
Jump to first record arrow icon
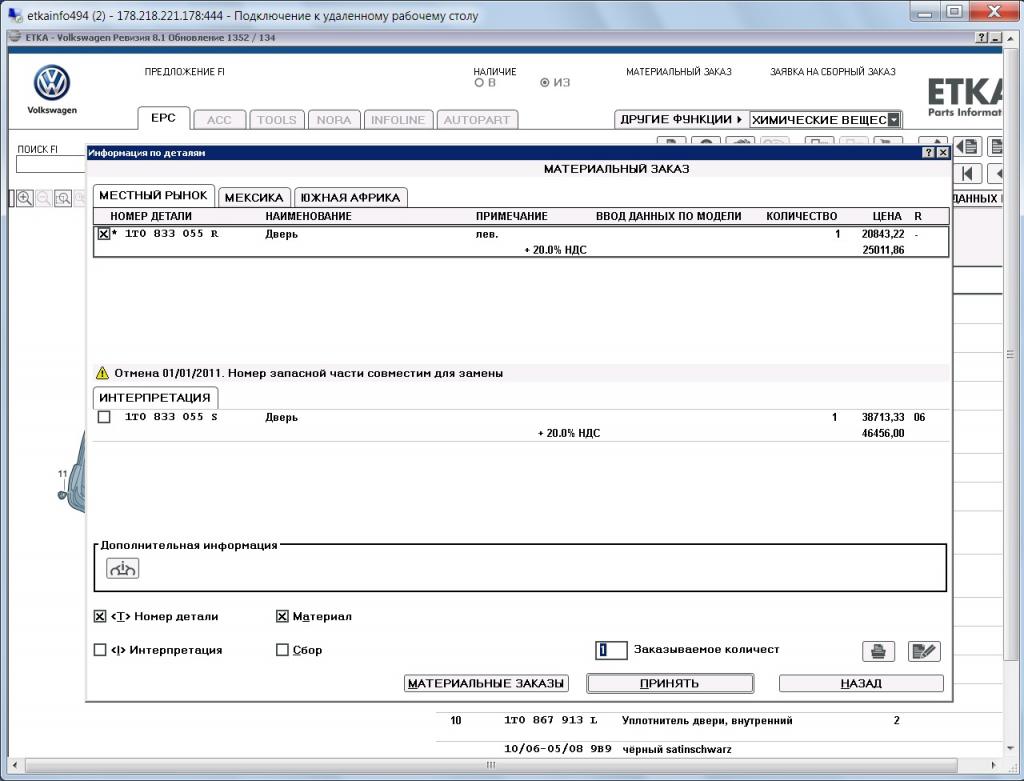(968, 174)
